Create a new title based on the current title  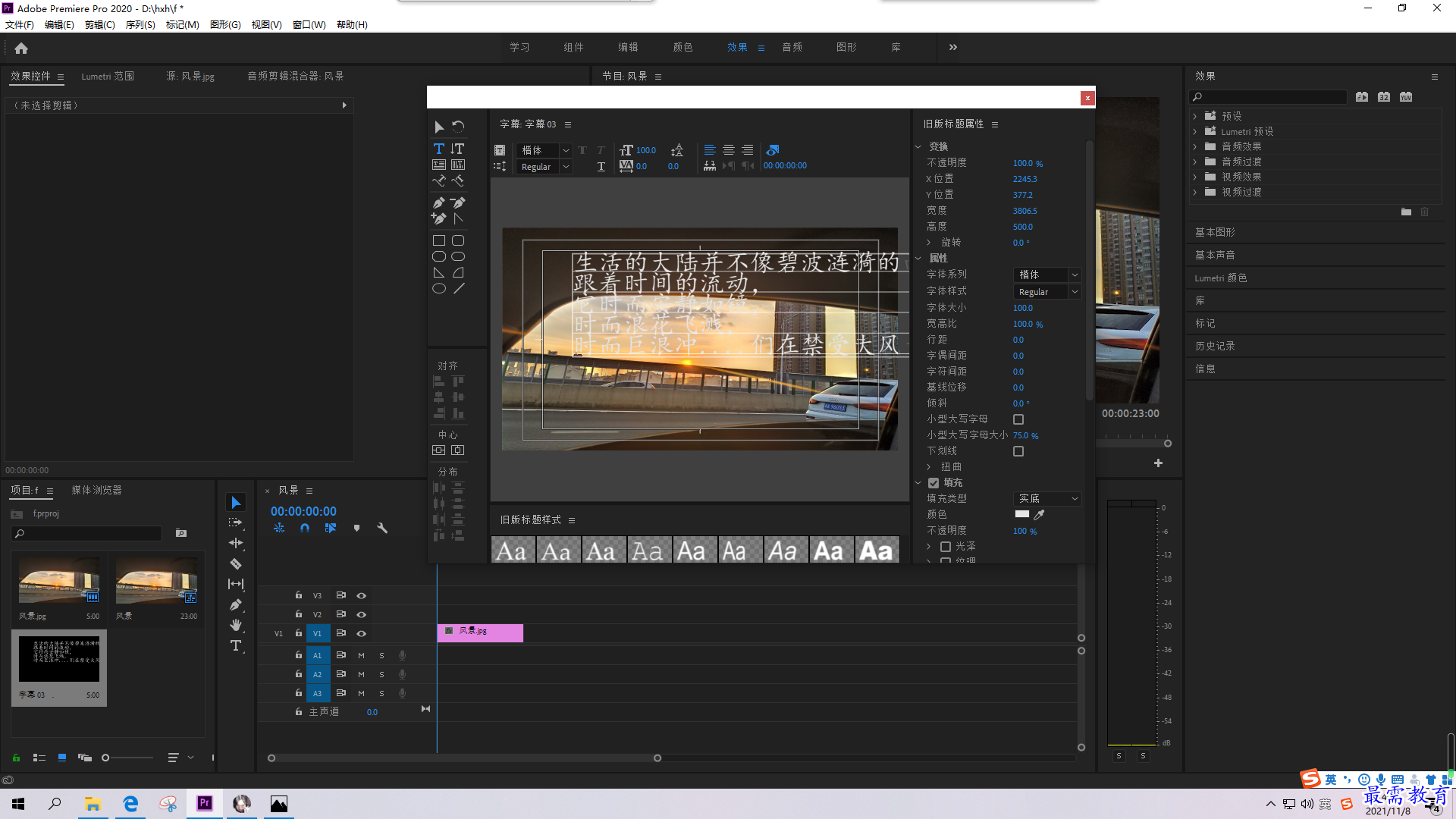[499, 150]
